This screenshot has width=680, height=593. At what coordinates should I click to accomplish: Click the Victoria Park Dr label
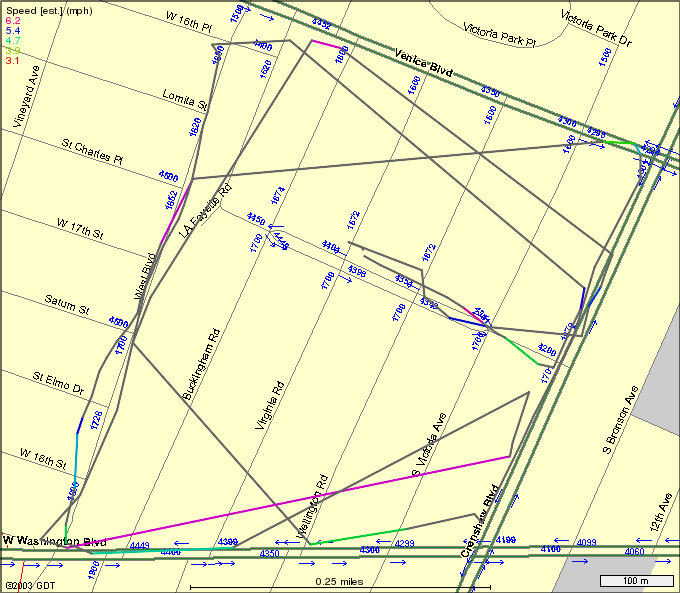(596, 28)
